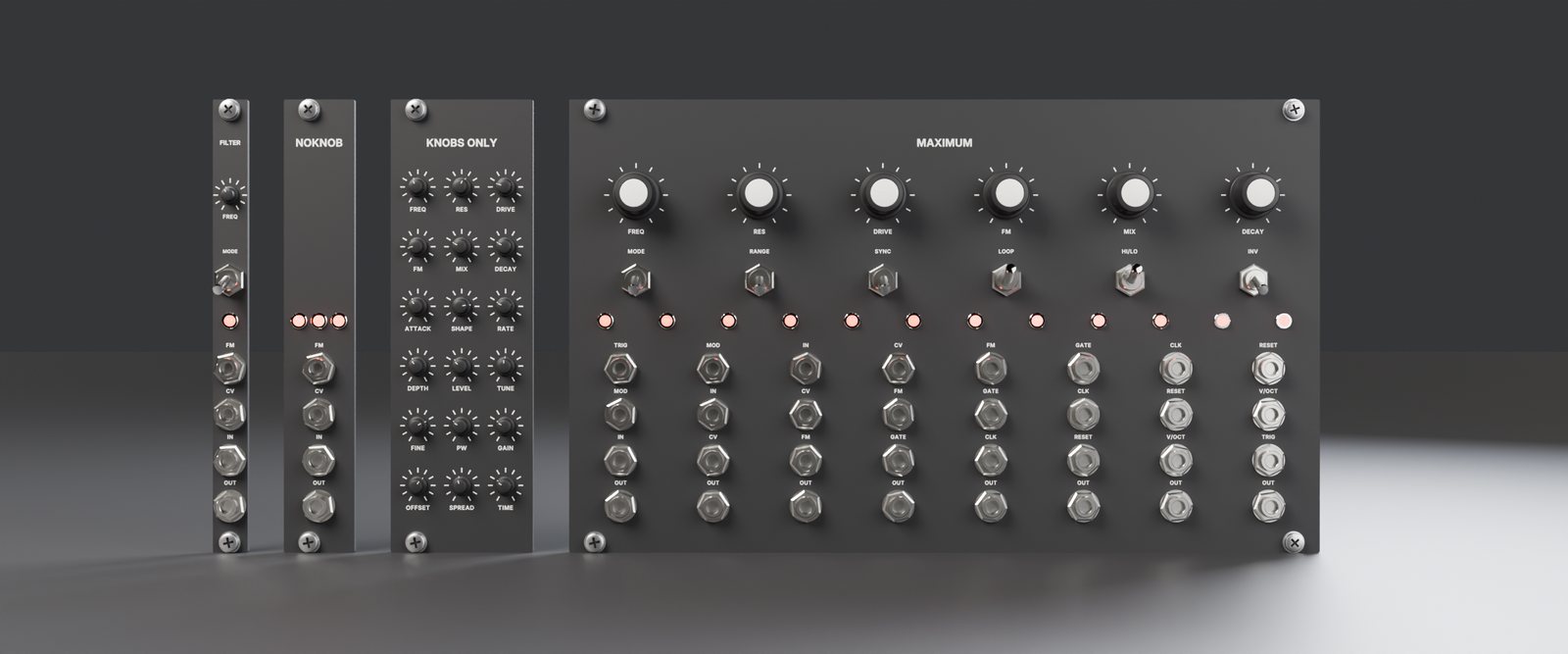Click the TUNE knob

click(505, 366)
